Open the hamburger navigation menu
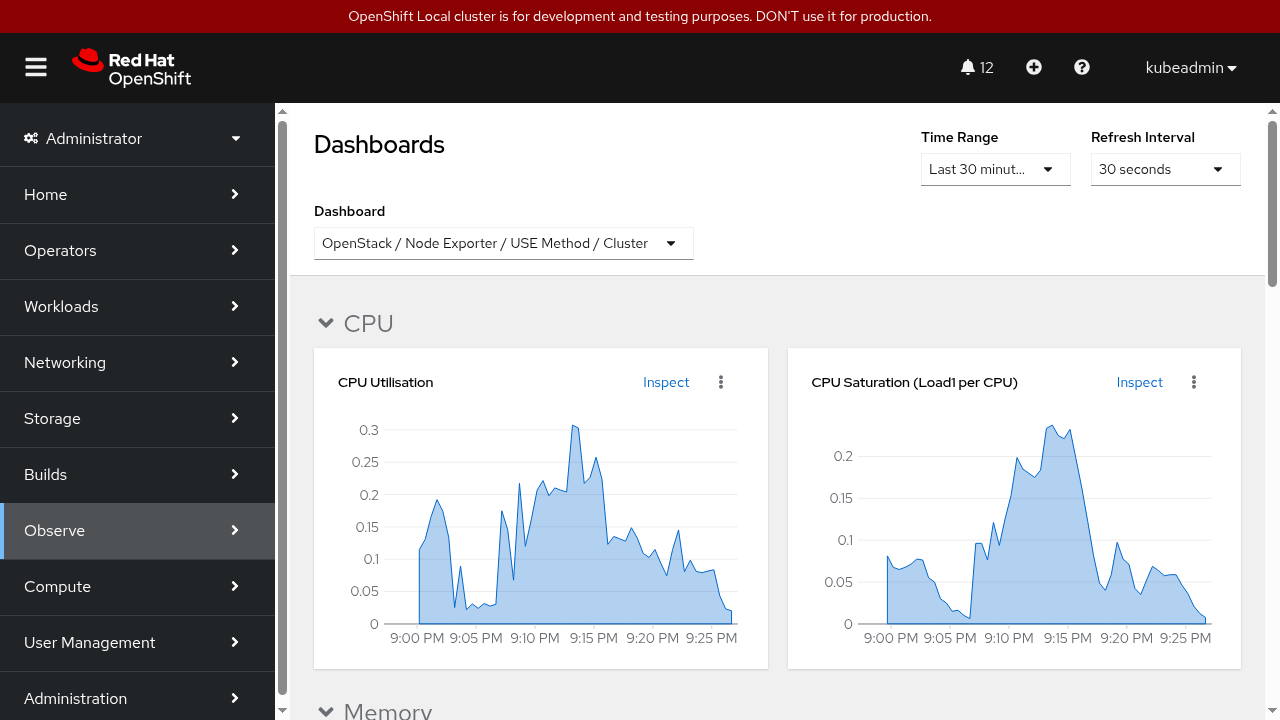Screen dimensions: 1280x720 pyautogui.click(x=36, y=67)
